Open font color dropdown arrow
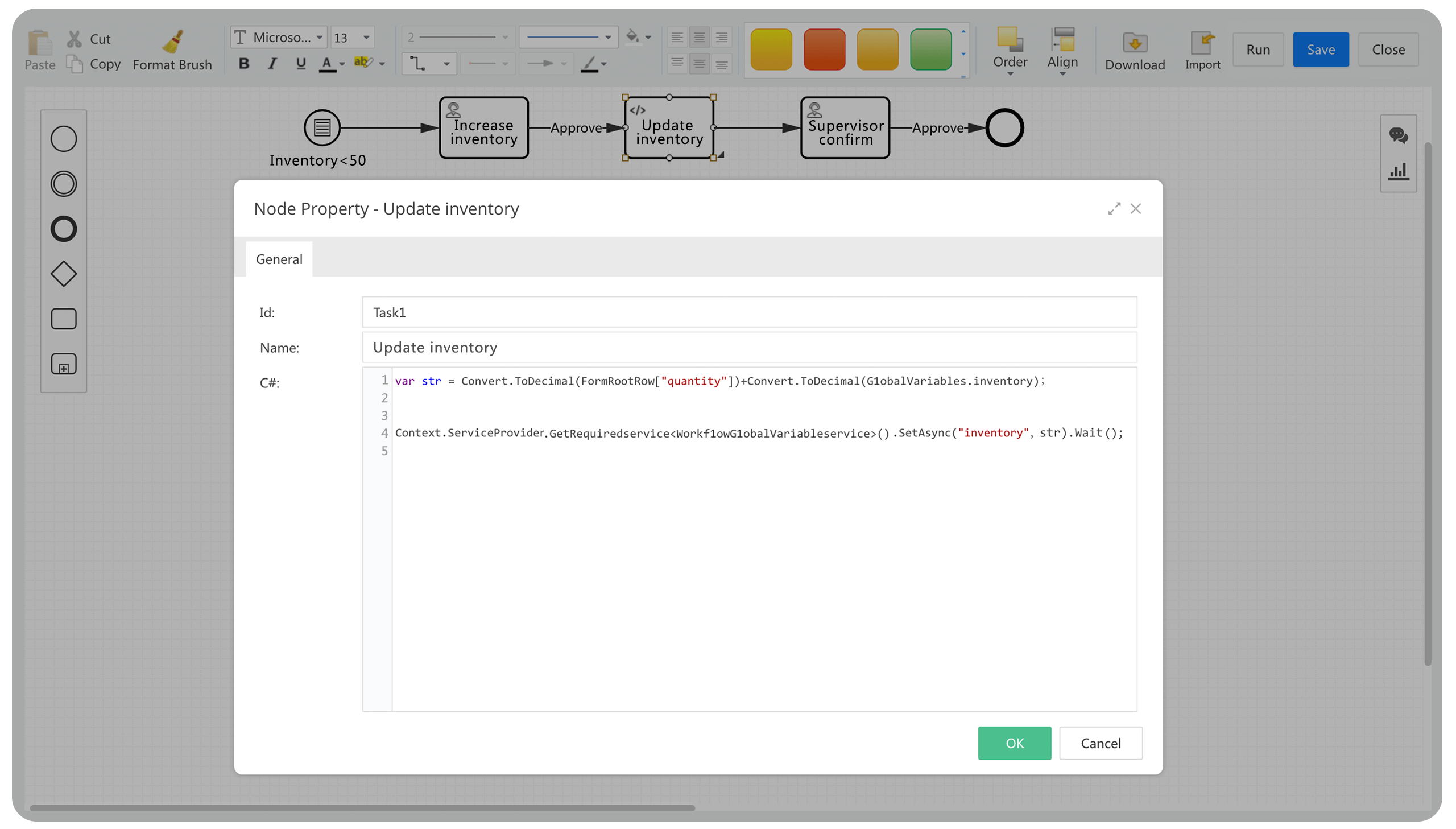The image size is (1456, 829). (x=342, y=64)
